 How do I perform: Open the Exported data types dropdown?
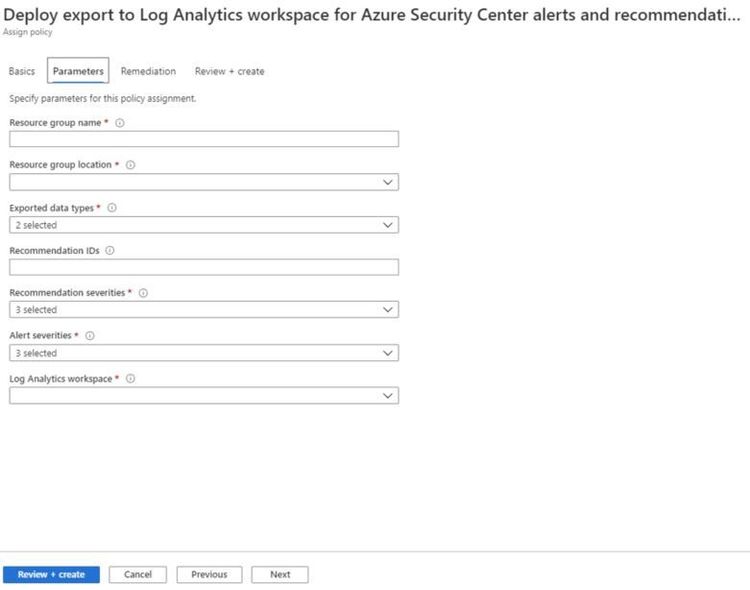(204, 225)
